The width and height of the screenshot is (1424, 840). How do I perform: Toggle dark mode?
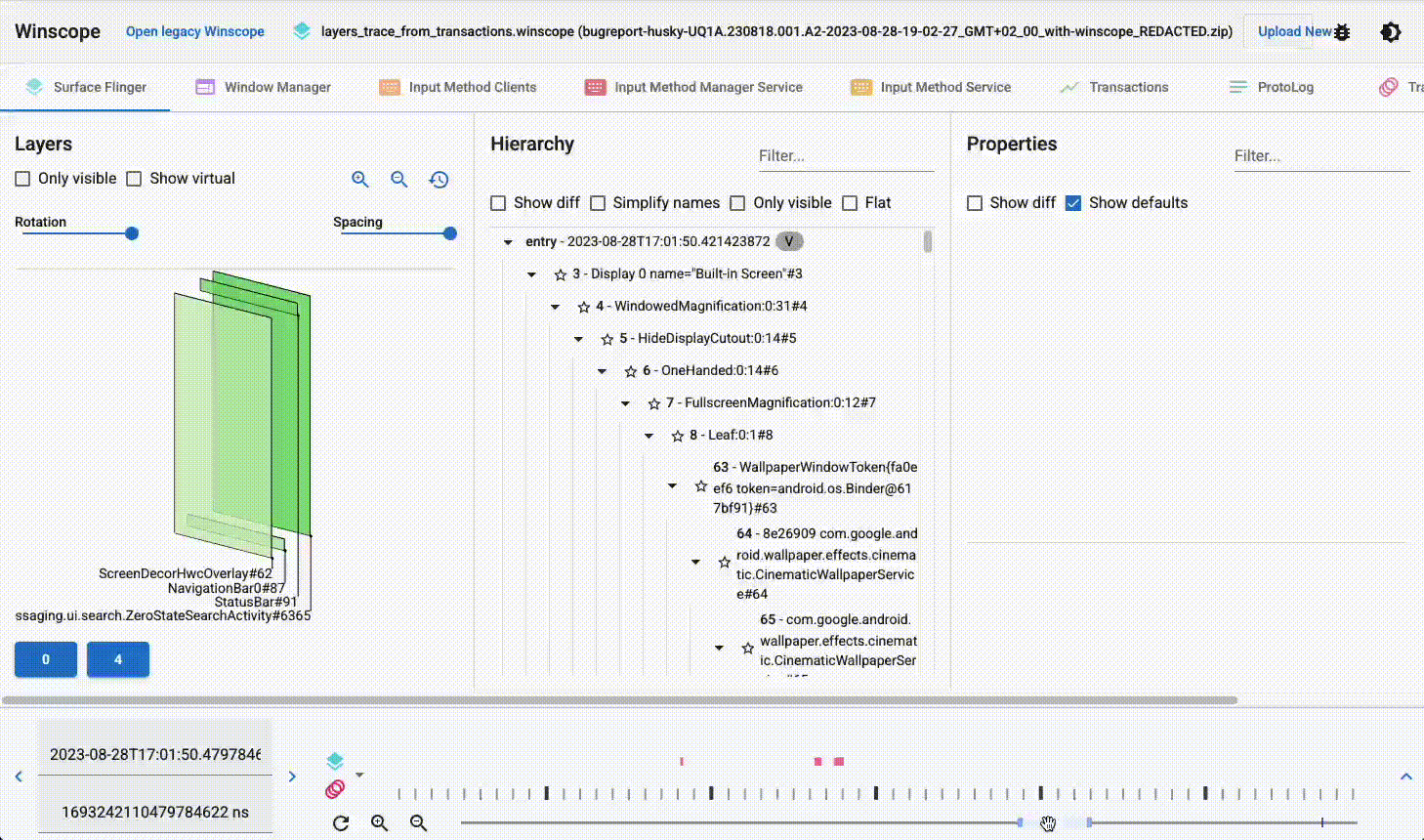coord(1391,31)
